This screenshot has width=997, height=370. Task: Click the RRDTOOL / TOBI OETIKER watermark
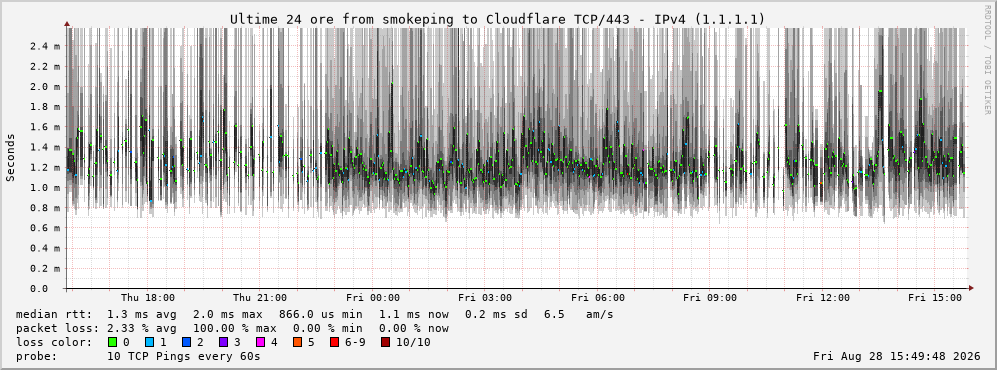(987, 59)
